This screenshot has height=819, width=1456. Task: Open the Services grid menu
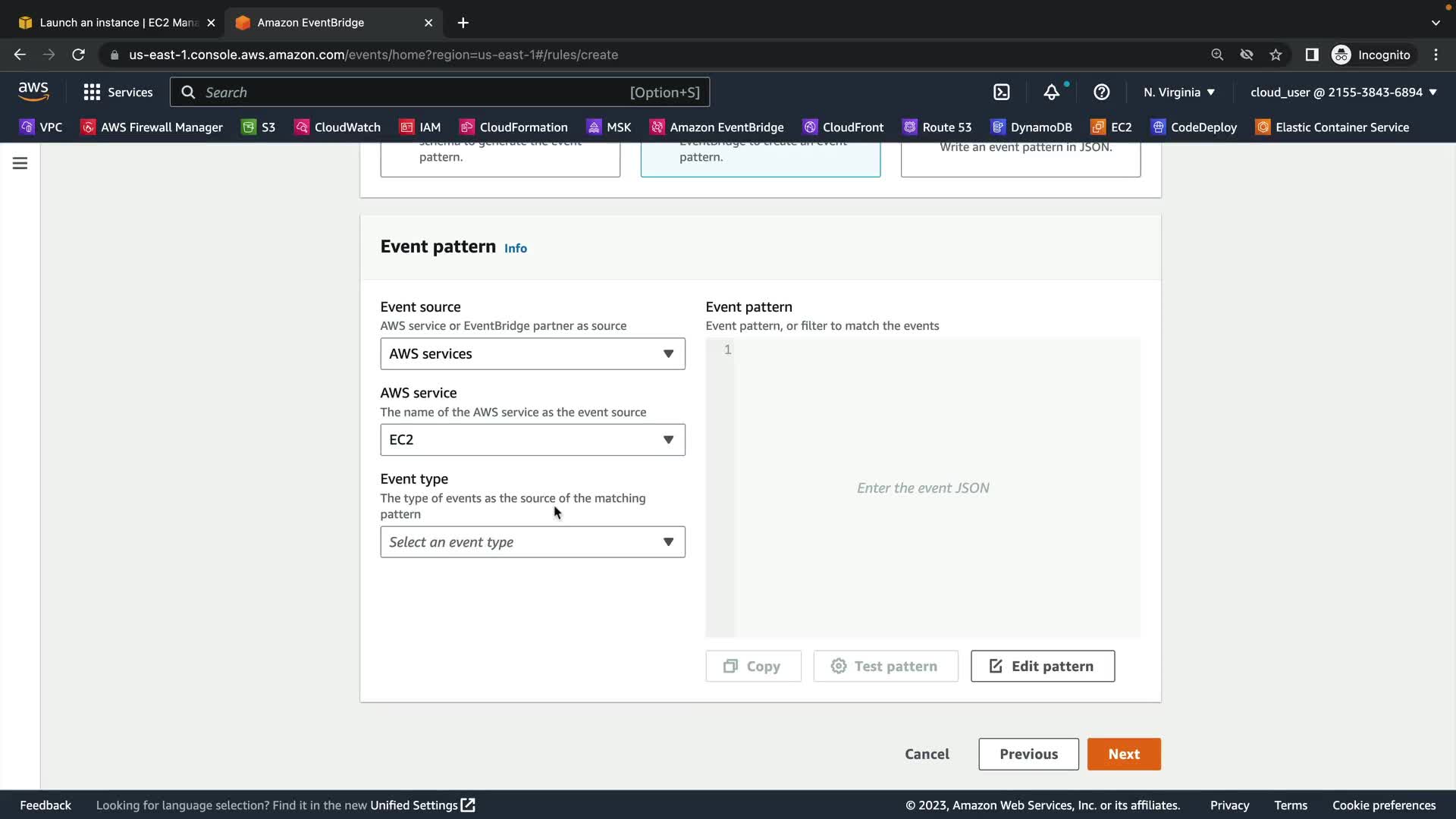pyautogui.click(x=118, y=93)
